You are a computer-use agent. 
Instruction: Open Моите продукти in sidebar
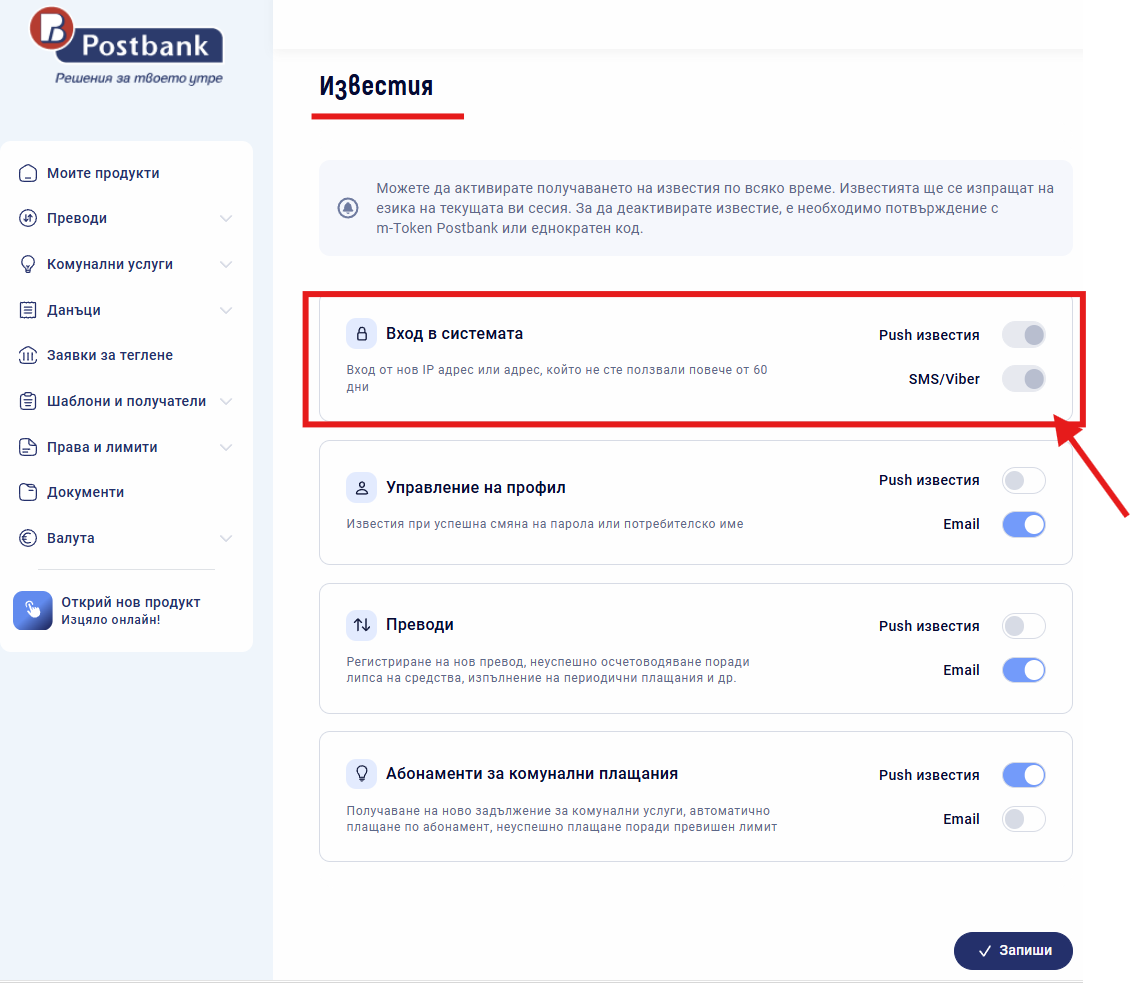[x=103, y=173]
